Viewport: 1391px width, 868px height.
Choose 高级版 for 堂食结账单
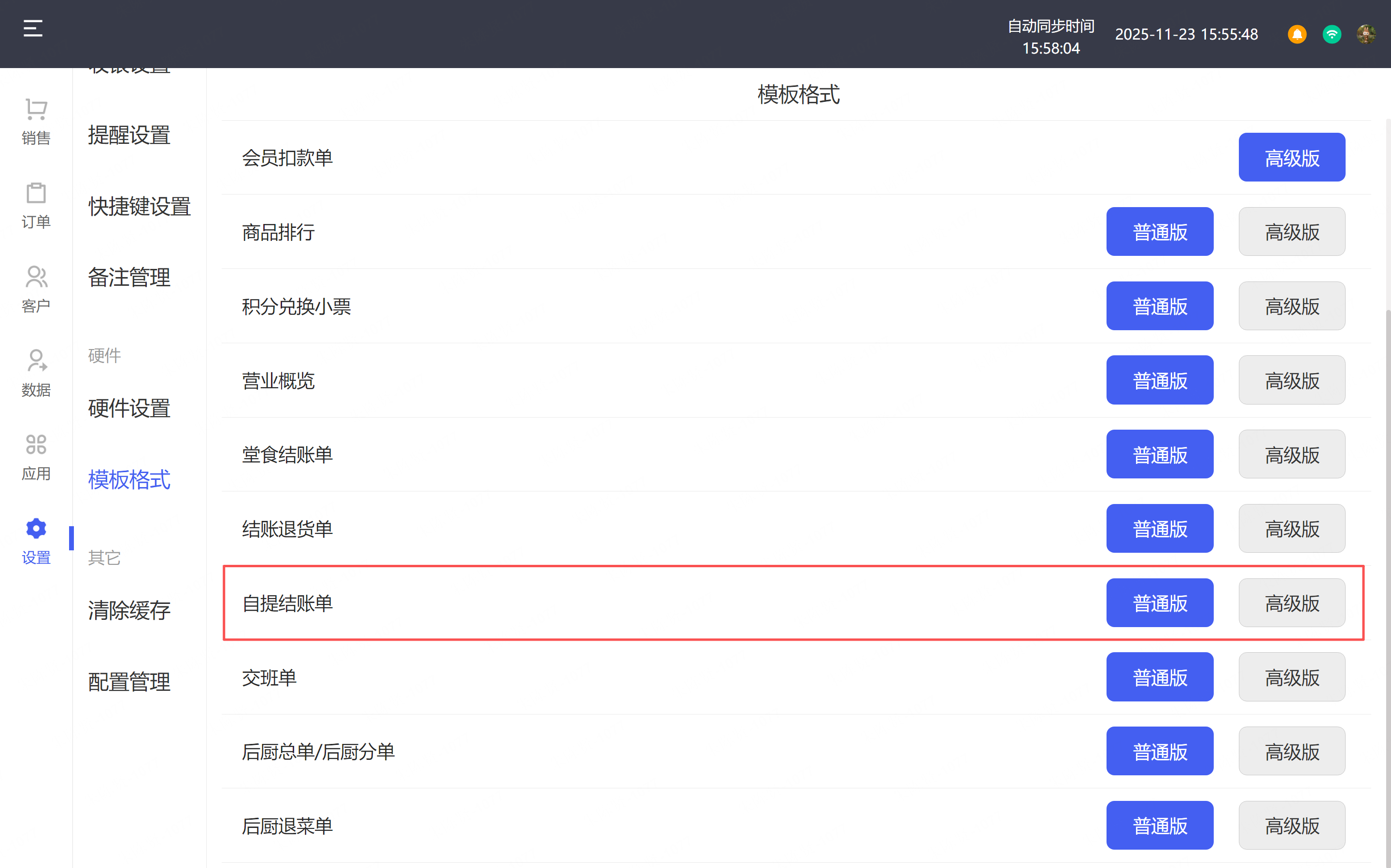coord(1291,455)
